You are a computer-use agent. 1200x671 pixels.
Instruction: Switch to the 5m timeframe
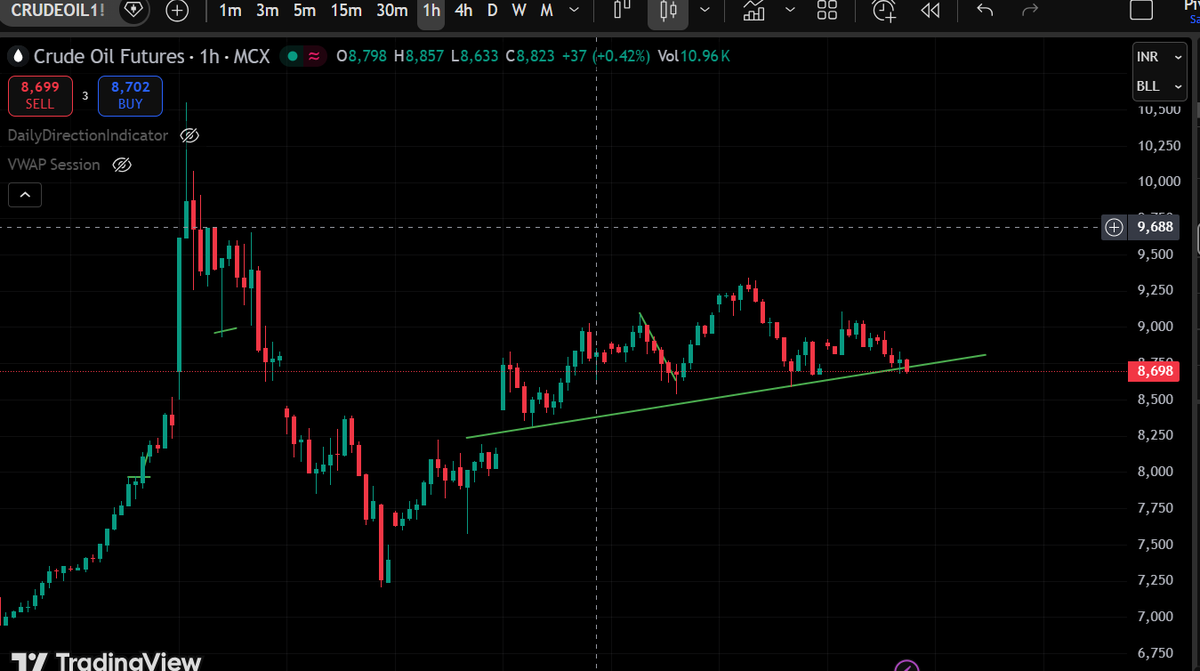(305, 10)
